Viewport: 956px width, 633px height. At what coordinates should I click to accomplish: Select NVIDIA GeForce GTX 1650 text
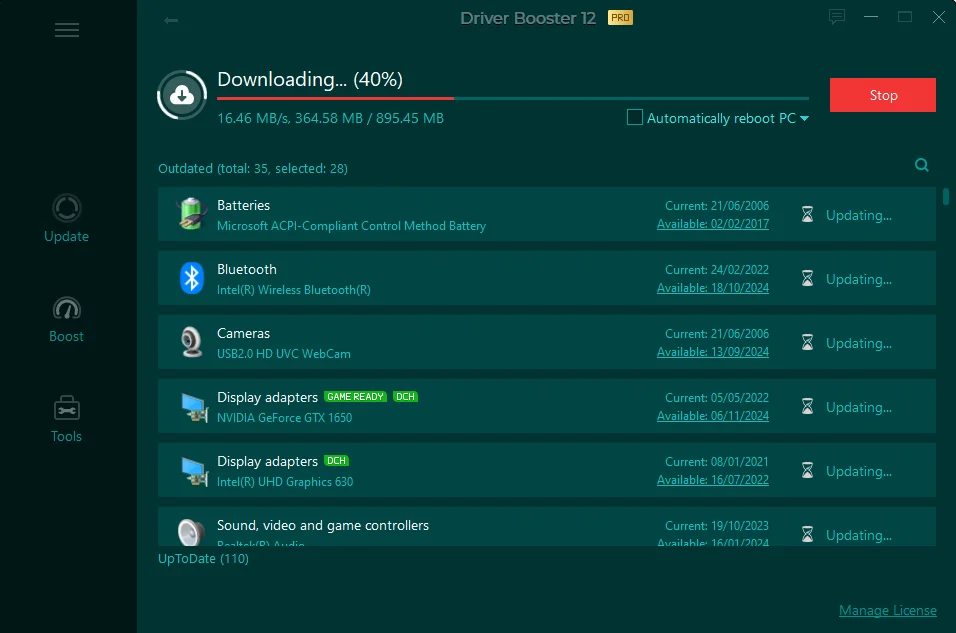pos(284,418)
